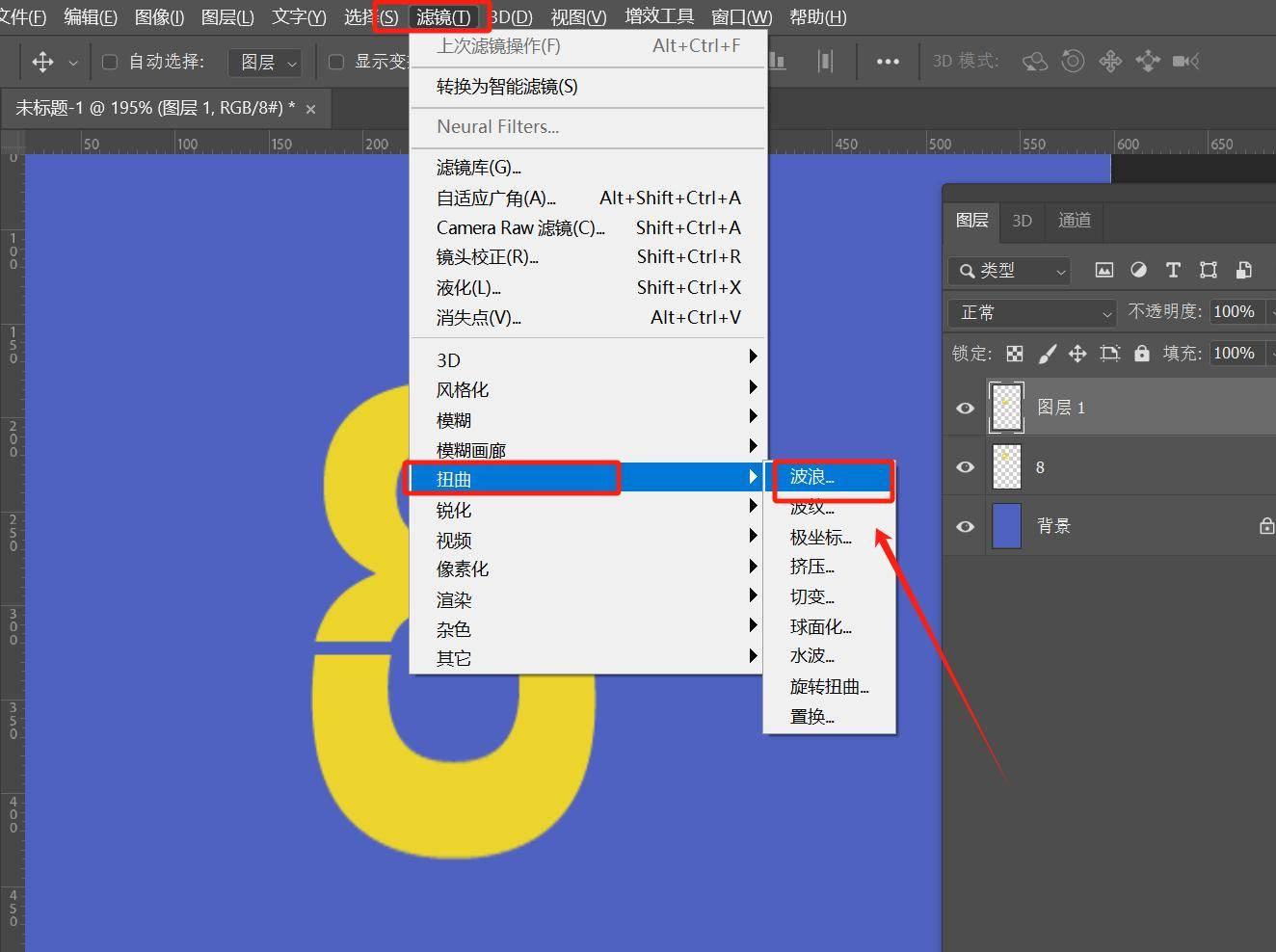
Task: Click 转换为智能滤镜 menu entry
Action: point(507,87)
